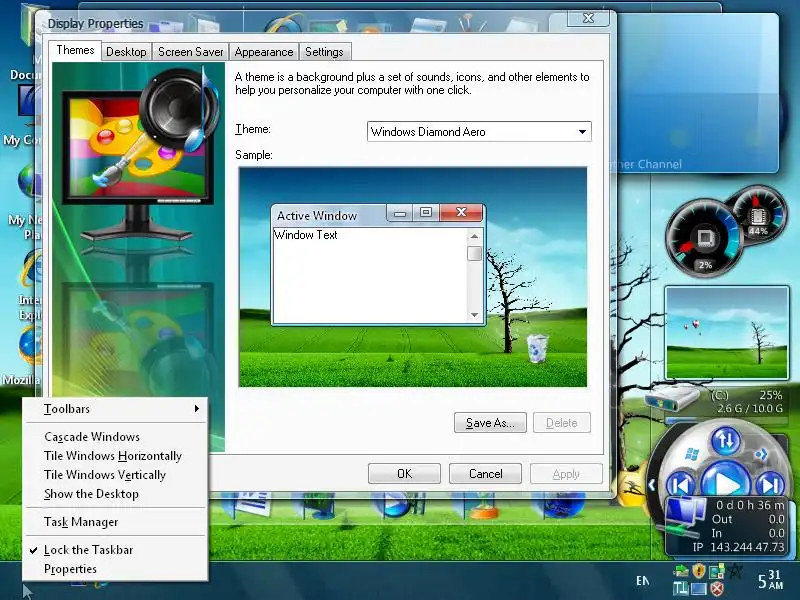Click the EN language indicator
This screenshot has height=600, width=800.
click(643, 581)
